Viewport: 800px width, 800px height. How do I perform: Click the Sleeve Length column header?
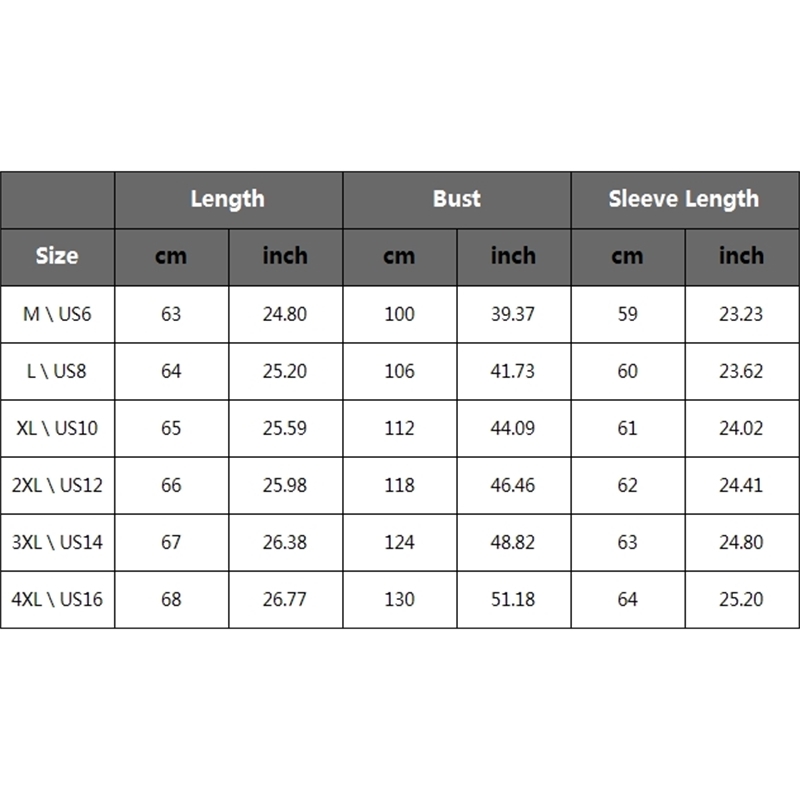point(684,199)
